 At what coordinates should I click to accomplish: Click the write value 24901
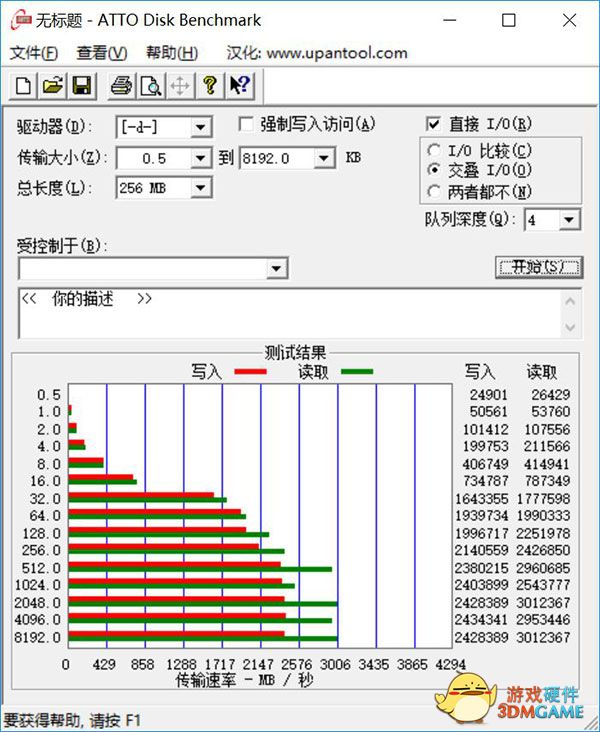coord(488,395)
